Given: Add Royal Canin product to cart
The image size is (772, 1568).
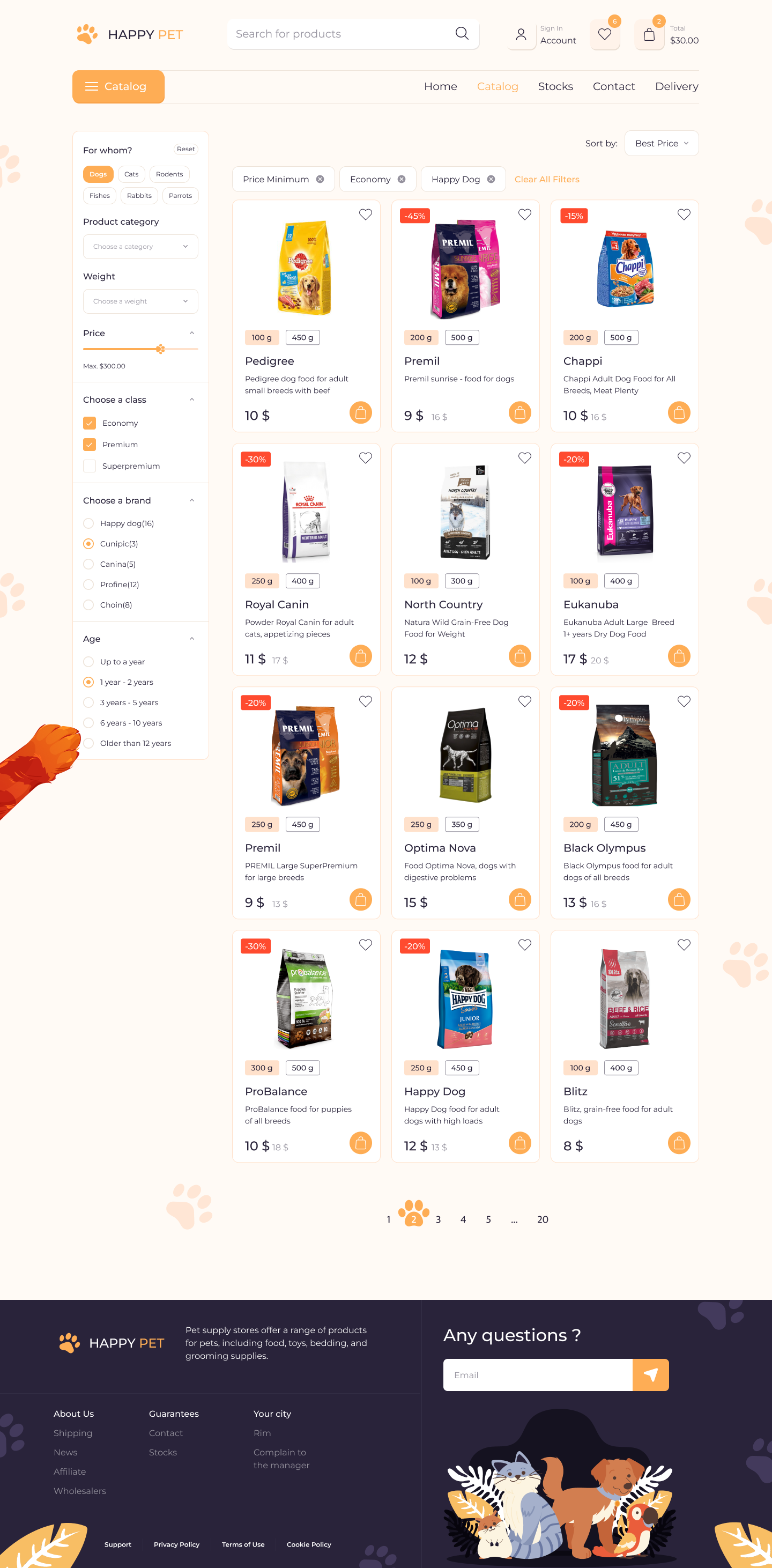Looking at the screenshot, I should 360,656.
